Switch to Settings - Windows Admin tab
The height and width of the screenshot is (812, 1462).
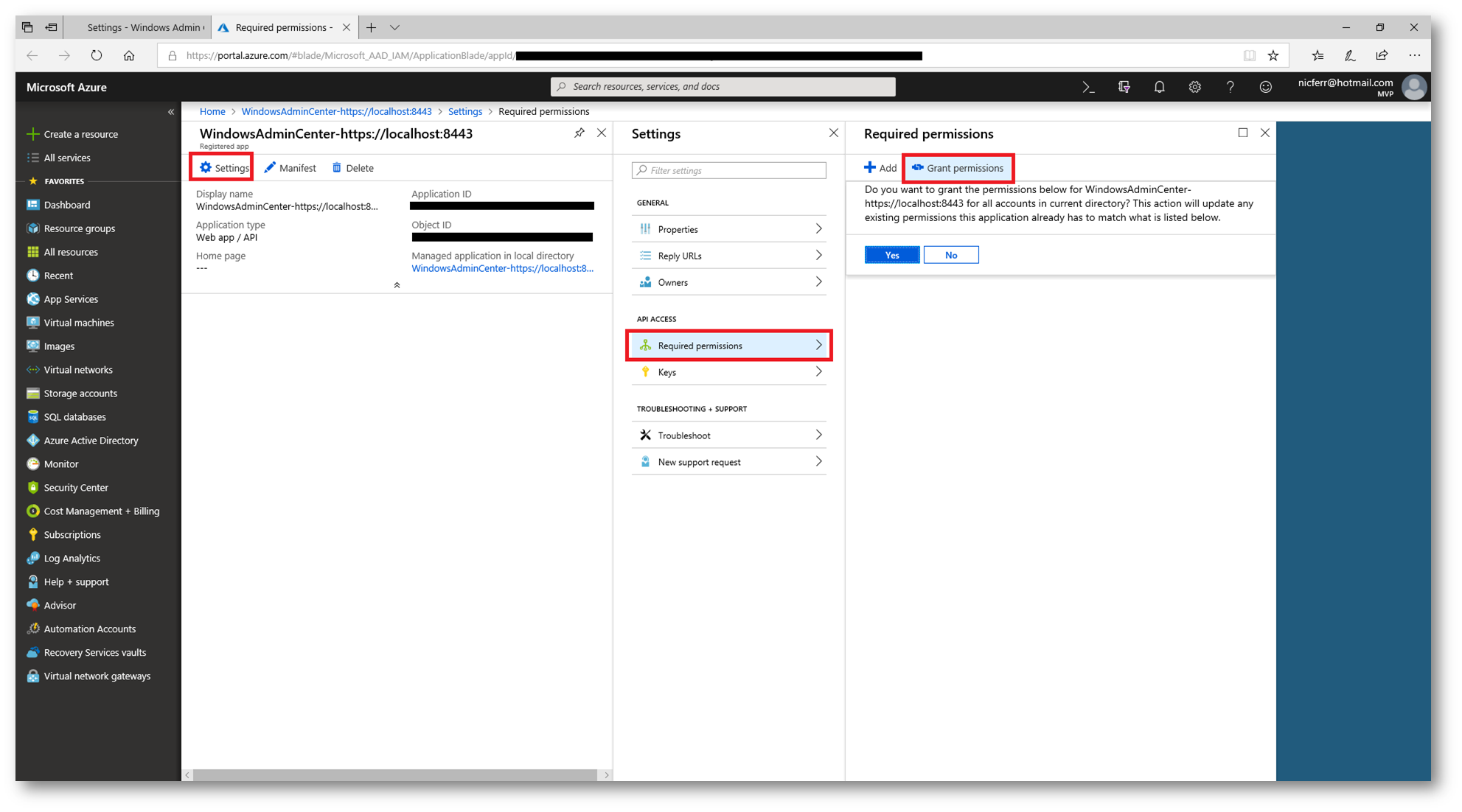138,27
